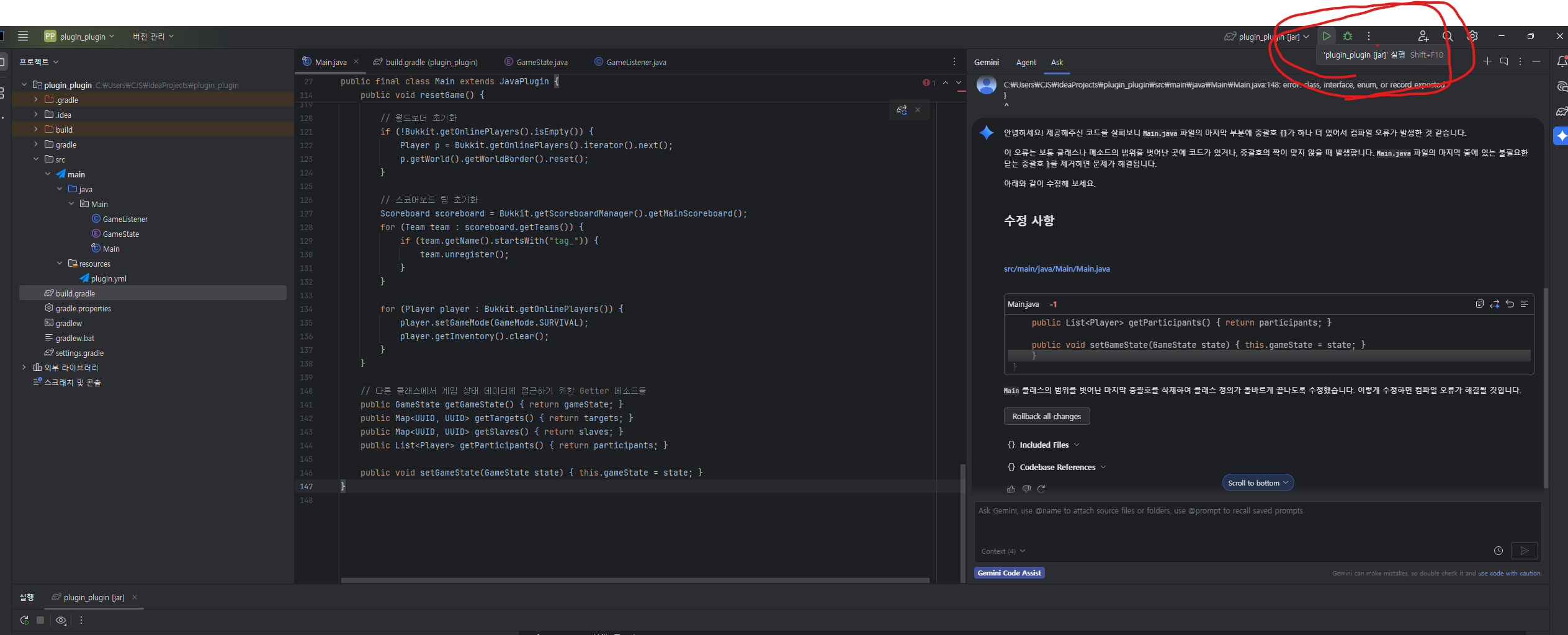The height and width of the screenshot is (635, 1568).
Task: Open the src/main/java/Main/Main.java link
Action: [x=1057, y=269]
